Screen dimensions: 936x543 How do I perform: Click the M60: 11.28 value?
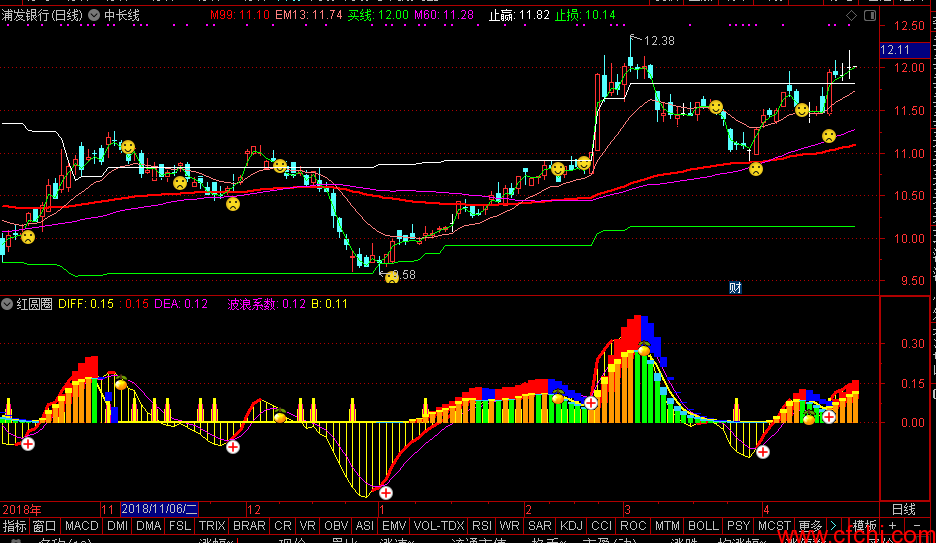tap(444, 15)
